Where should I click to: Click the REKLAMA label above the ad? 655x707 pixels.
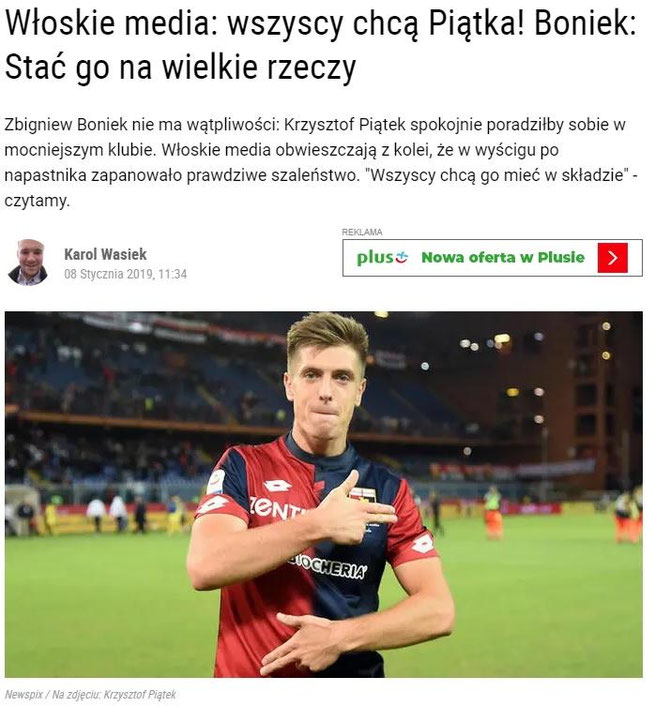(362, 232)
